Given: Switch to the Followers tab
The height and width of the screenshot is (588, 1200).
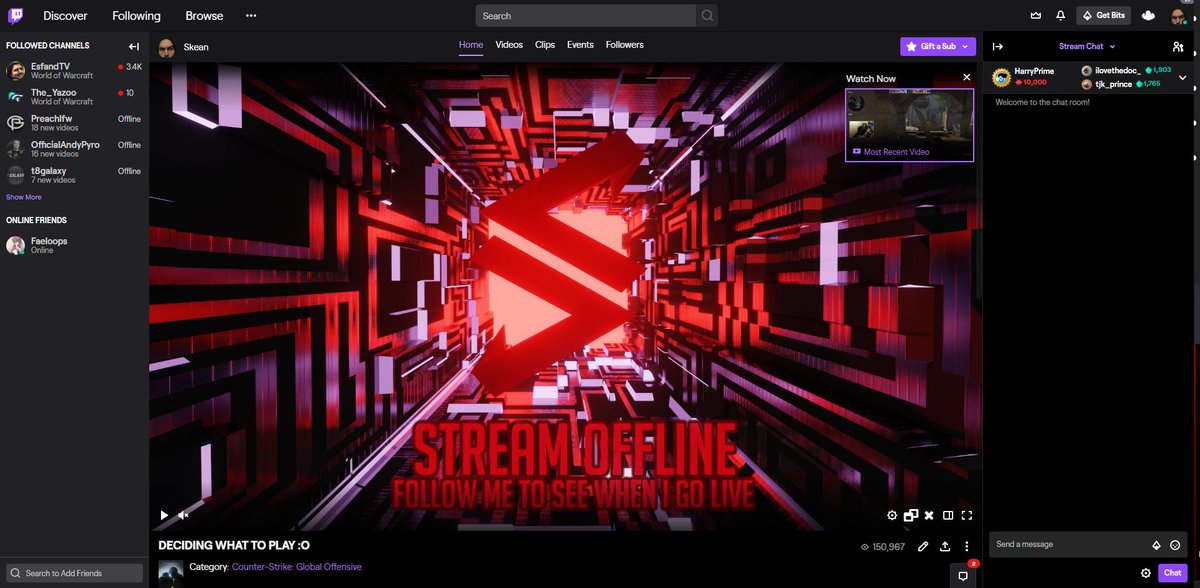Looking at the screenshot, I should click(625, 45).
